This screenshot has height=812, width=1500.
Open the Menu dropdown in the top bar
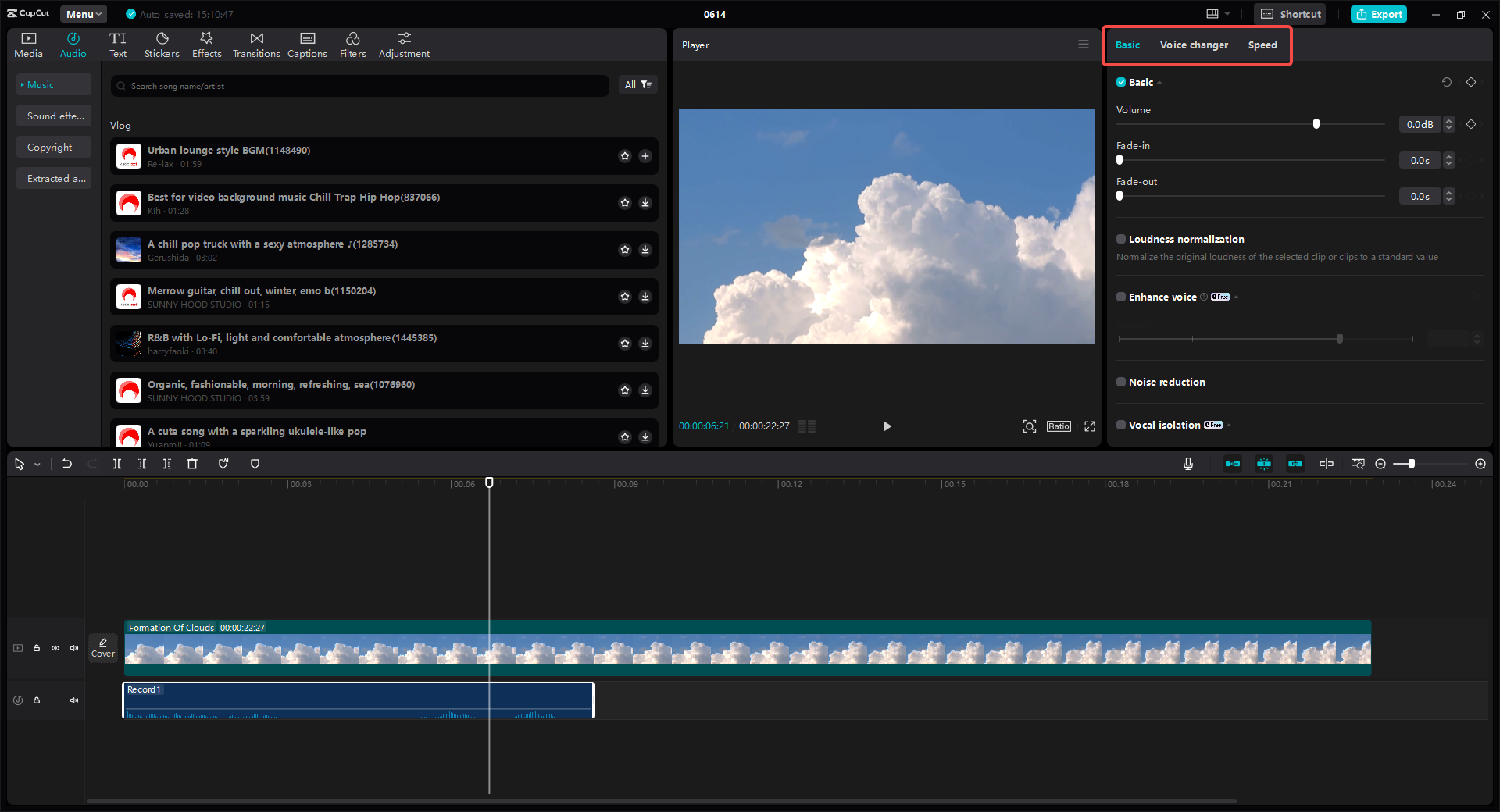tap(82, 13)
